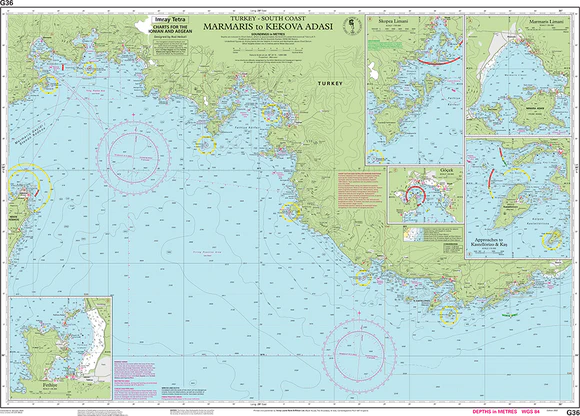The image size is (580, 416).
Task: Click the Imray Tetra logo box
Action: coord(171,20)
